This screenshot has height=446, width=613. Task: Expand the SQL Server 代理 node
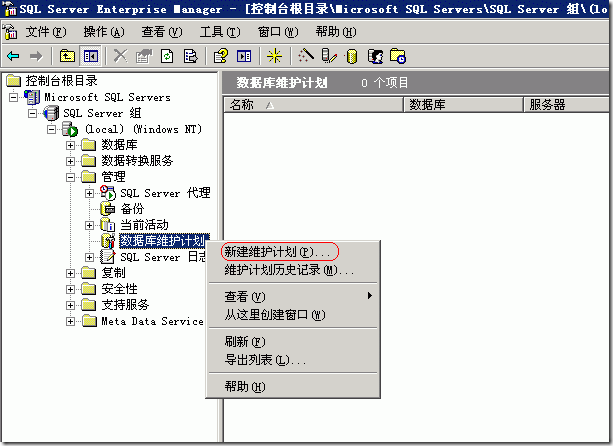coord(90,193)
